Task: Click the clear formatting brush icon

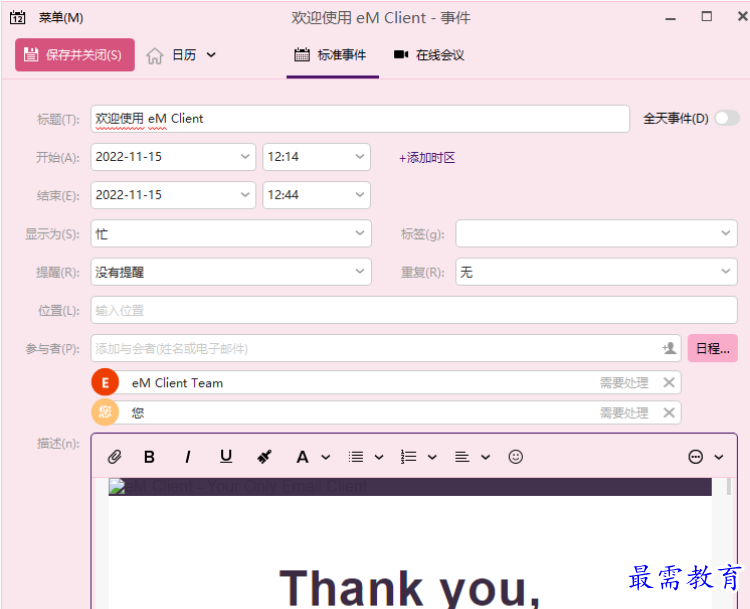Action: coord(264,457)
